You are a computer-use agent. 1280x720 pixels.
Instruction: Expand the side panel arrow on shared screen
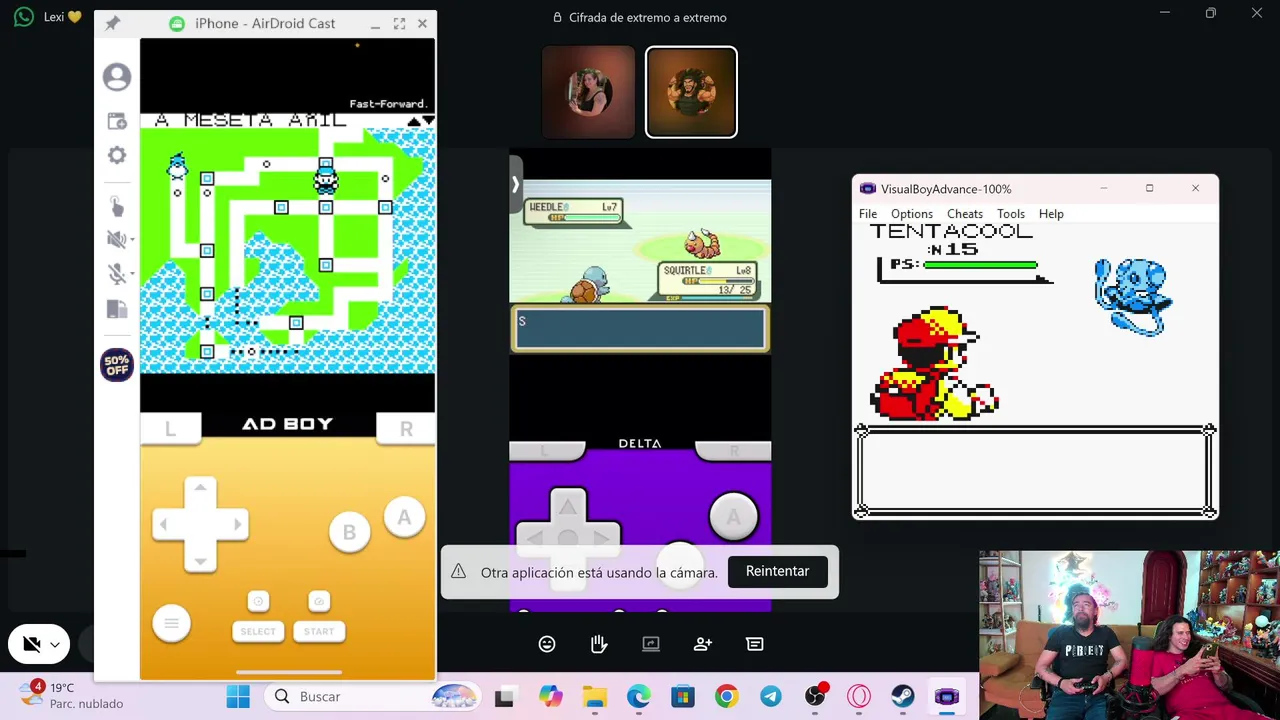click(x=515, y=184)
